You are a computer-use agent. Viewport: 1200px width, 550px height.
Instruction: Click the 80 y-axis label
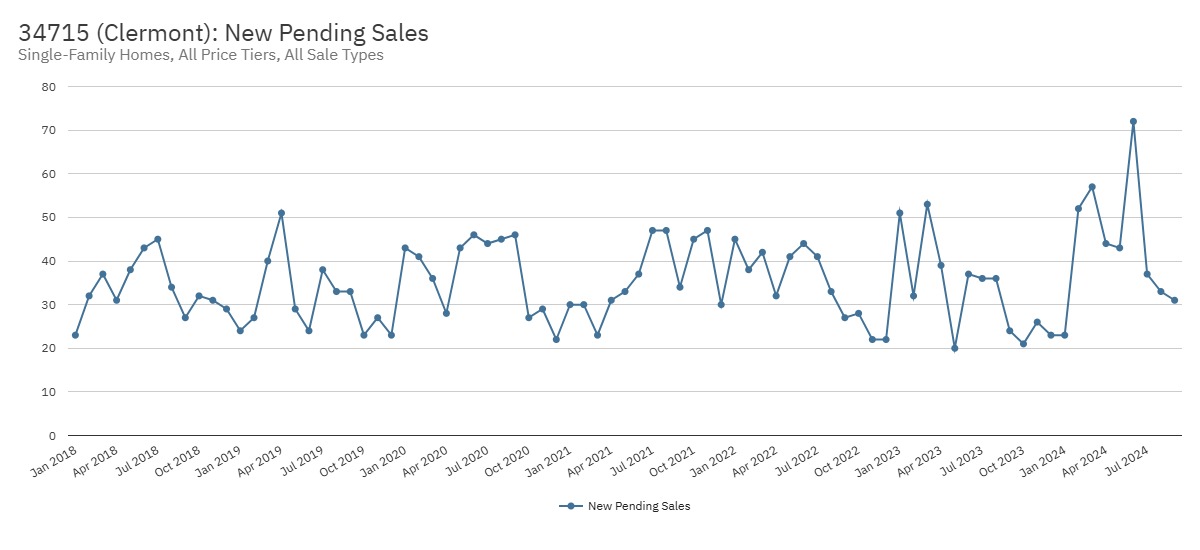[48, 87]
